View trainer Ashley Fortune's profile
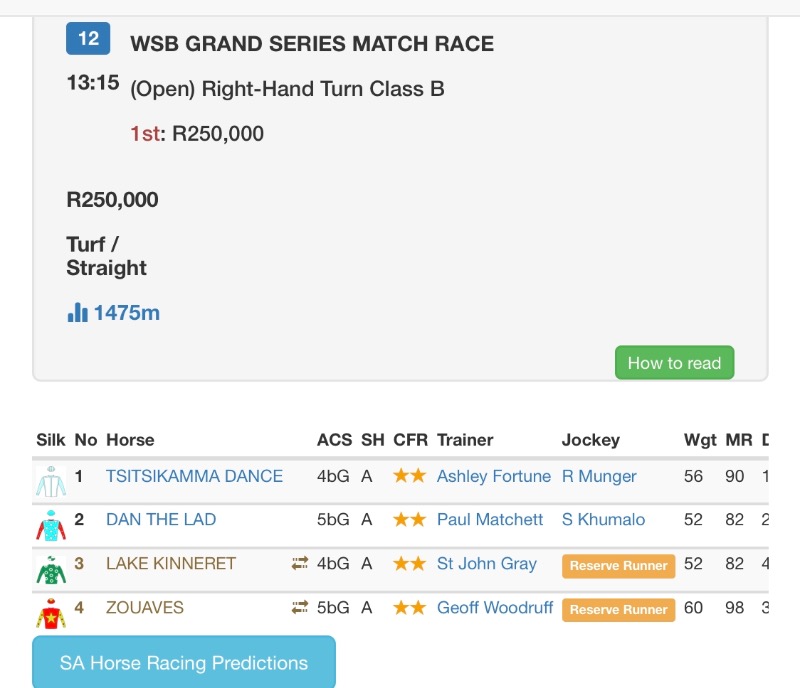This screenshot has height=688, width=800. pyautogui.click(x=493, y=476)
